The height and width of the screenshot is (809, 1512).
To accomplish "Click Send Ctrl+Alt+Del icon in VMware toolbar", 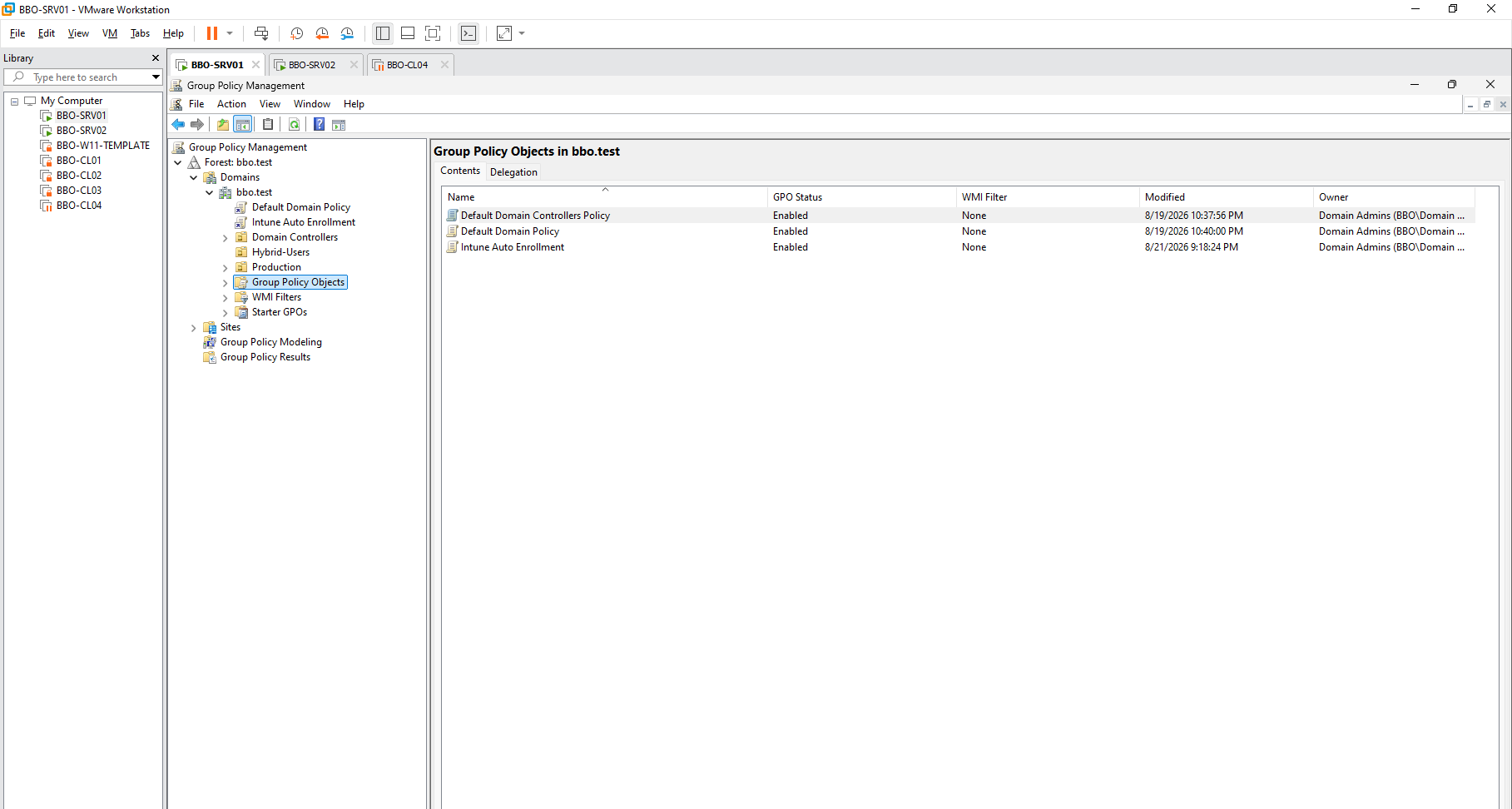I will [x=261, y=33].
